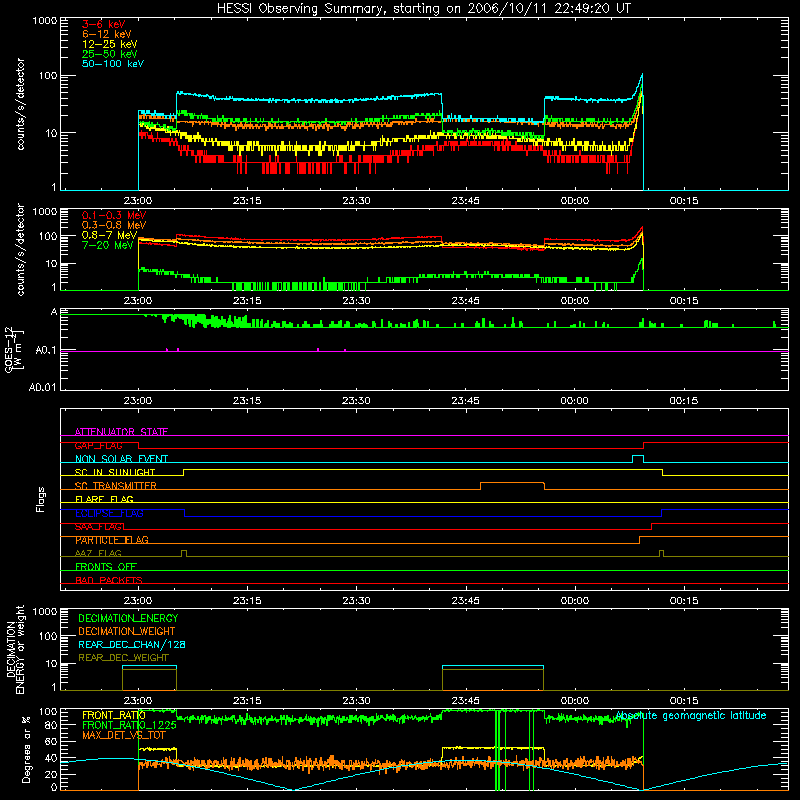Select the green 7-20 MeV legend entry

click(x=107, y=245)
